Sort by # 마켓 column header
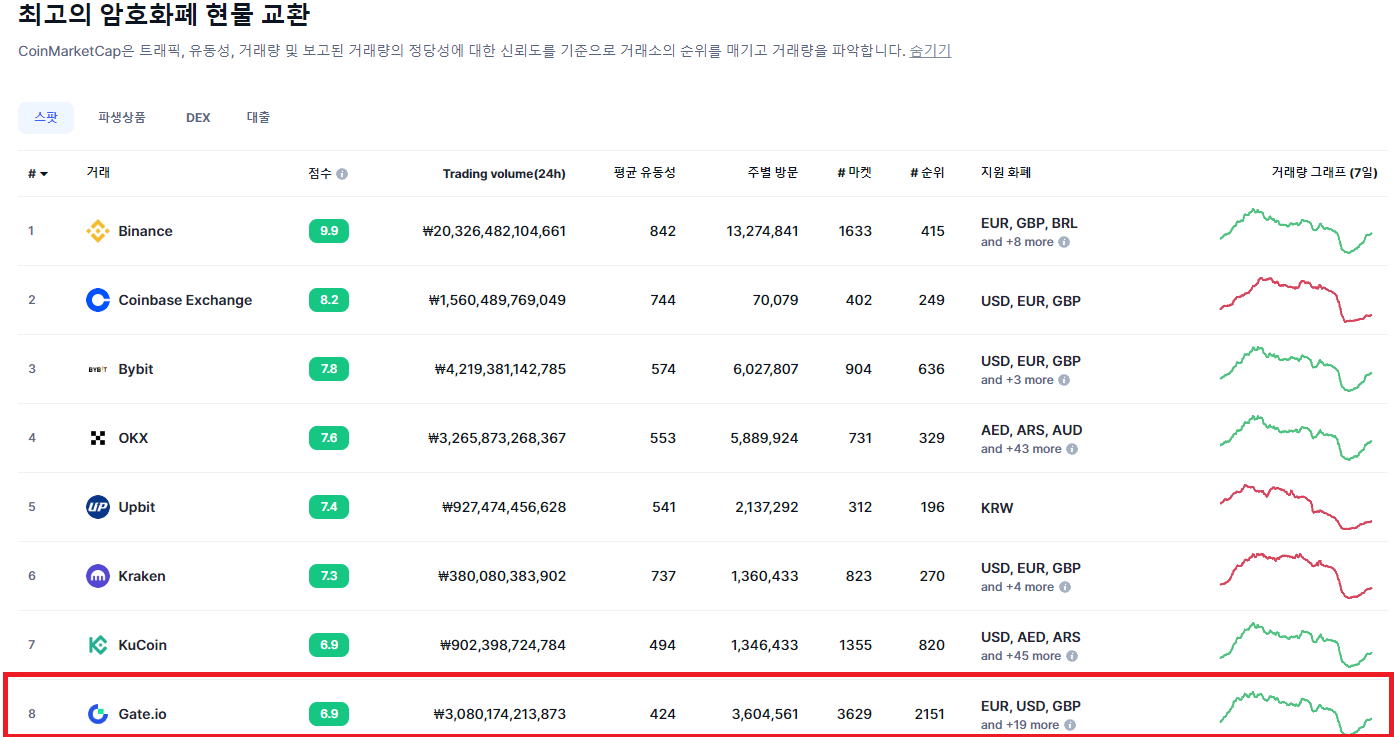1394x737 pixels. pos(854,173)
